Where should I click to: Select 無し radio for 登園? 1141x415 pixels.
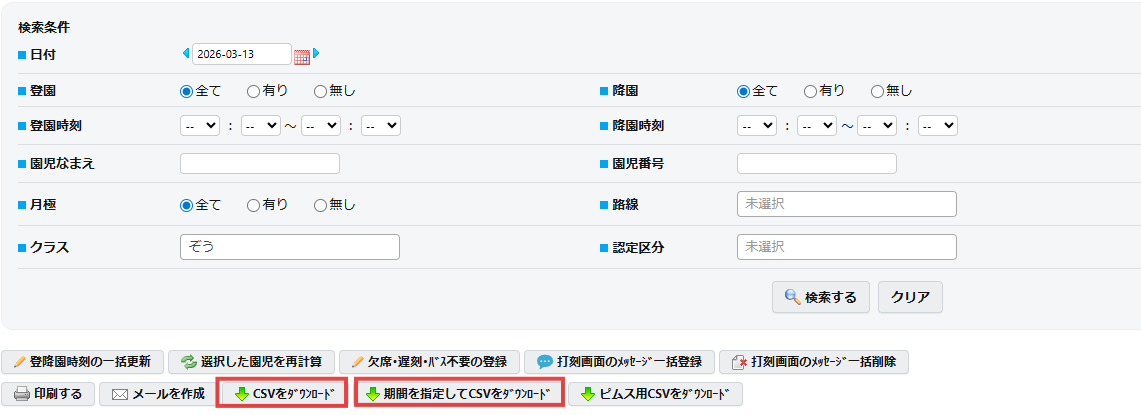tap(320, 91)
